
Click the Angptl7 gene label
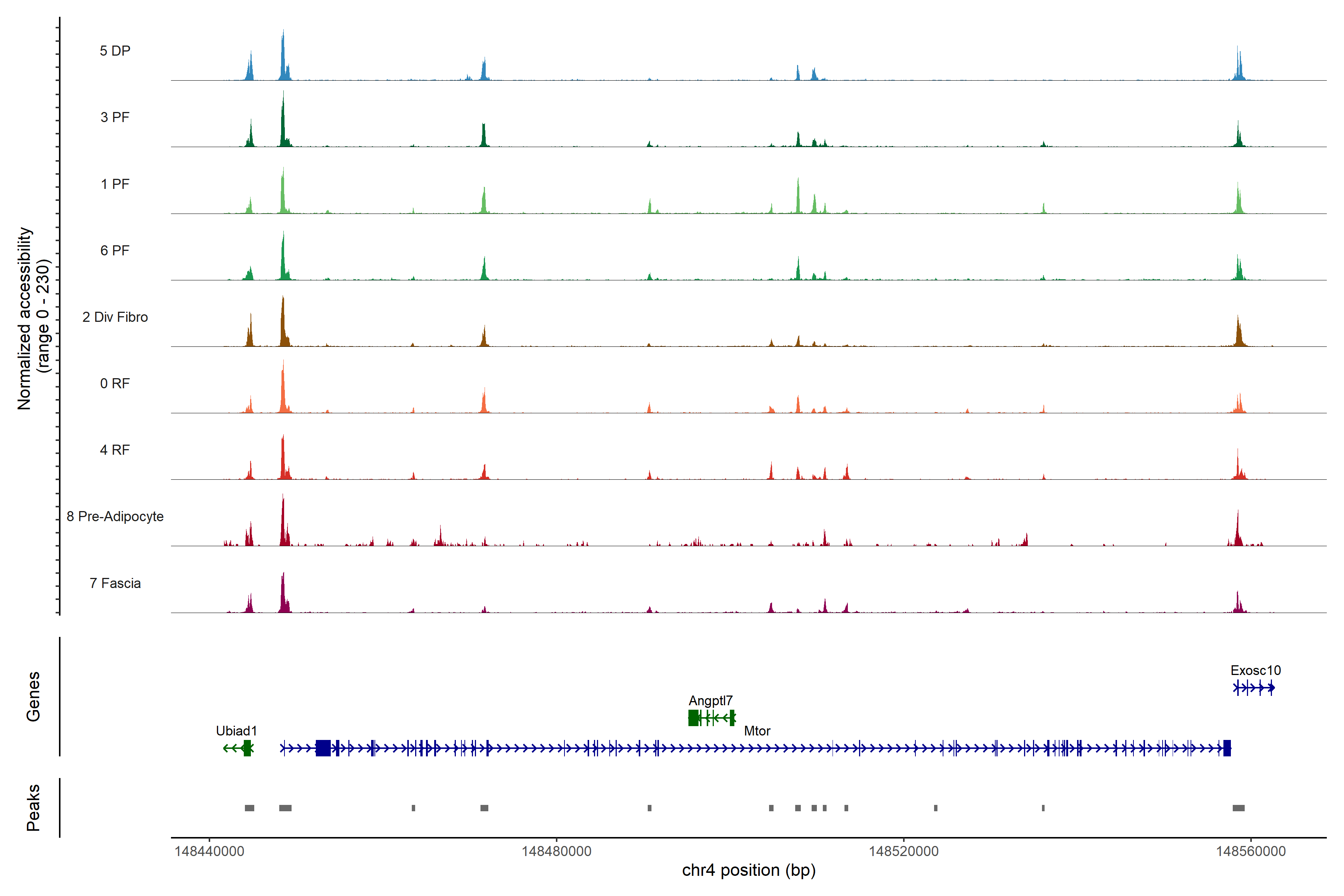pos(710,701)
